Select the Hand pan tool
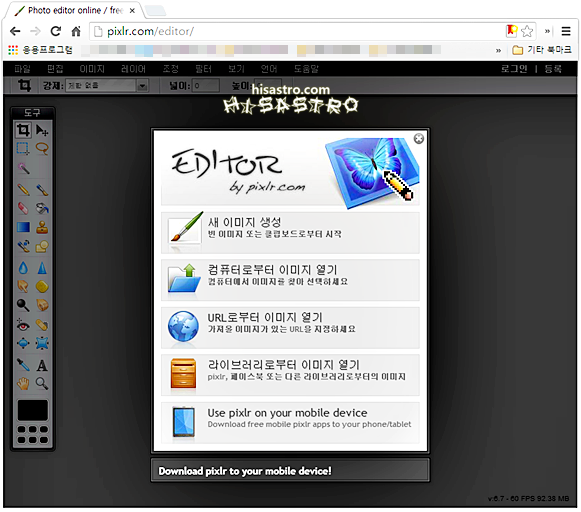581x512 pixels. click(23, 383)
